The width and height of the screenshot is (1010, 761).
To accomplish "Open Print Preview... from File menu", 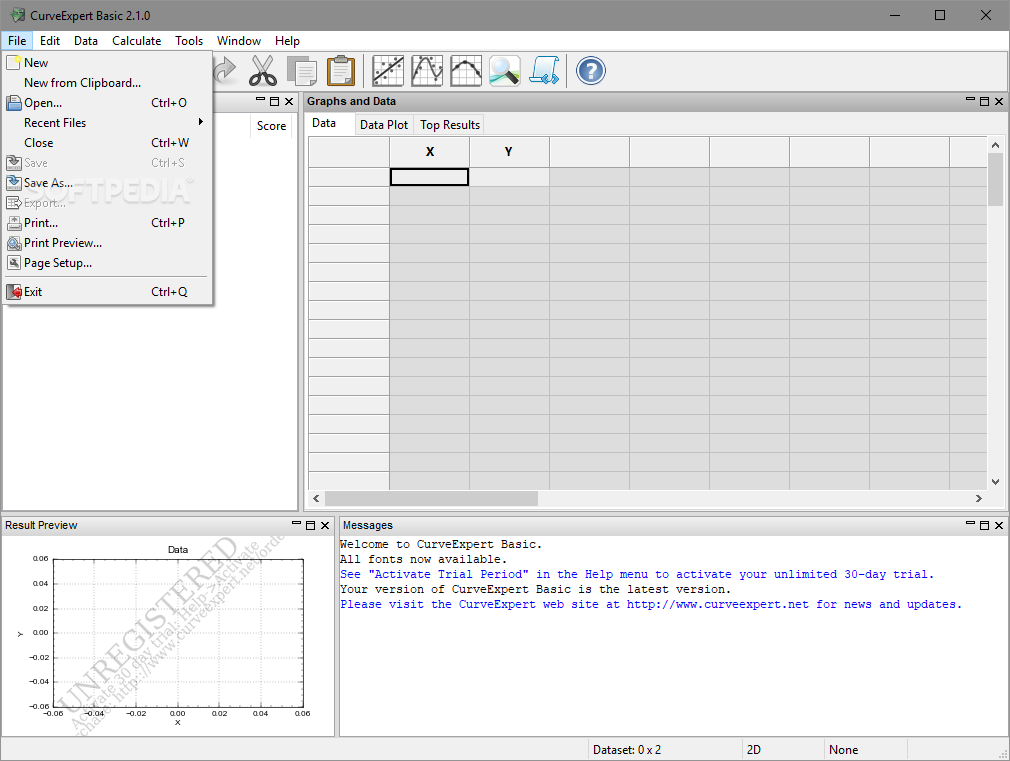I will [107, 242].
